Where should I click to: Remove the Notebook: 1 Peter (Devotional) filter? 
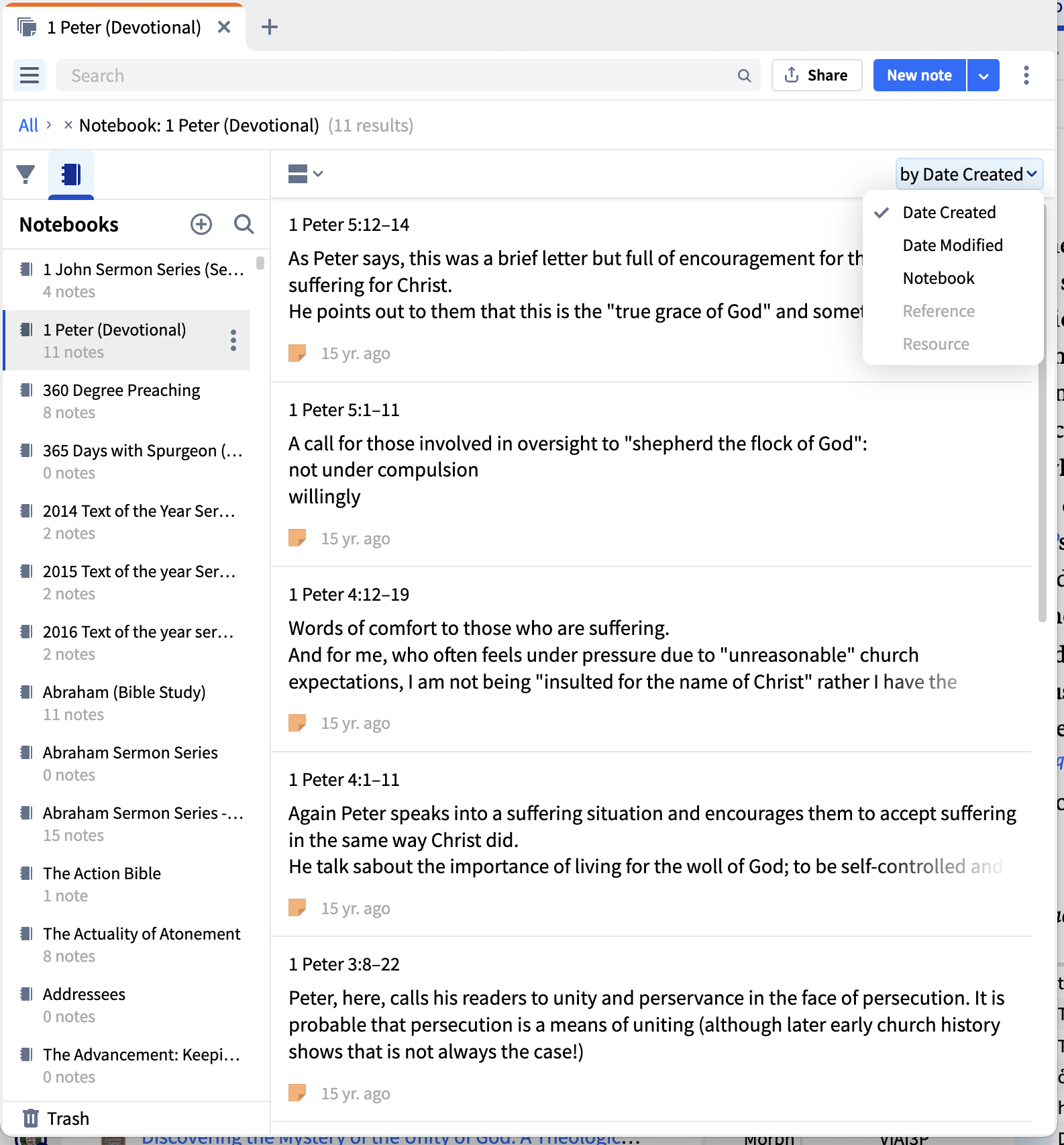pyautogui.click(x=68, y=125)
